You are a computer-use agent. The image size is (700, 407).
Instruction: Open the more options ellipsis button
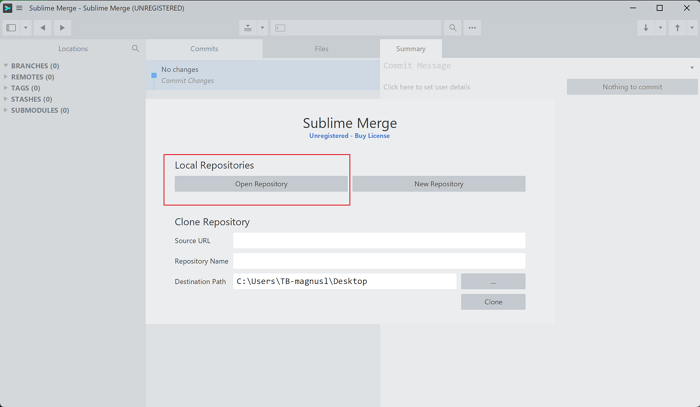472,28
